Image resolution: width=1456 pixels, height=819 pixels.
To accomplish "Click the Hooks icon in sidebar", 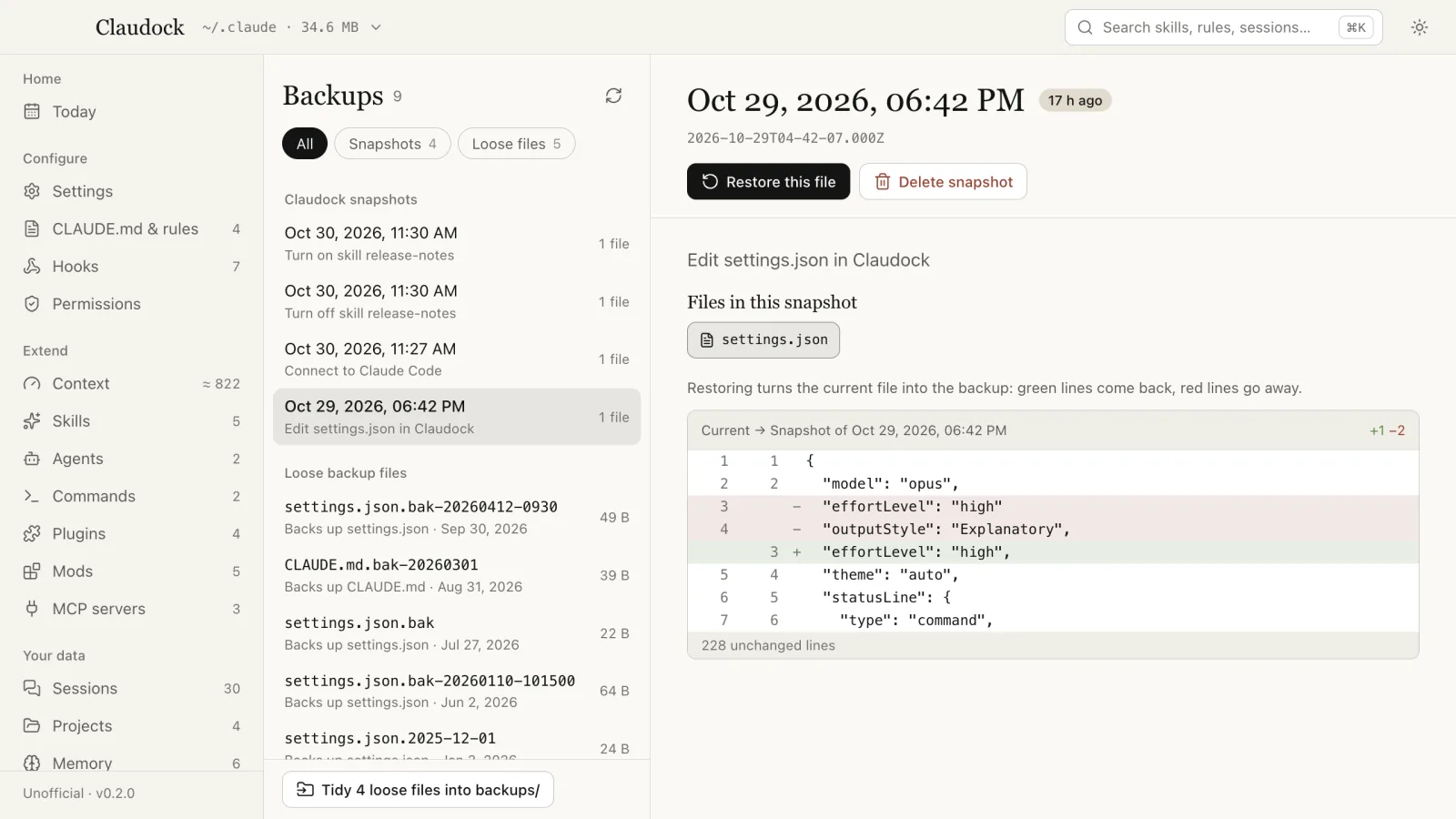I will 32,267.
